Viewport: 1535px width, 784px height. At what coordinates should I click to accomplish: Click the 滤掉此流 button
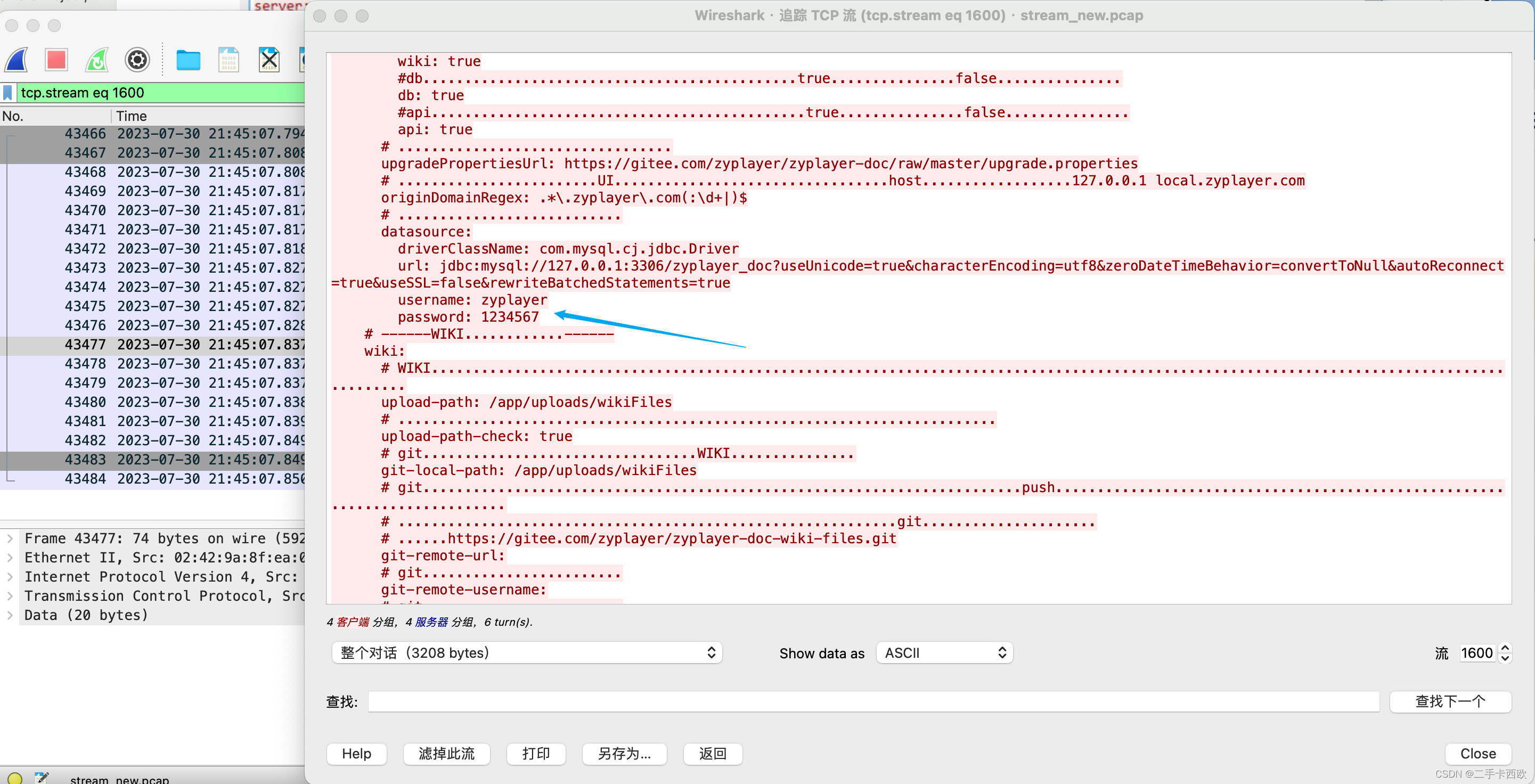point(446,754)
